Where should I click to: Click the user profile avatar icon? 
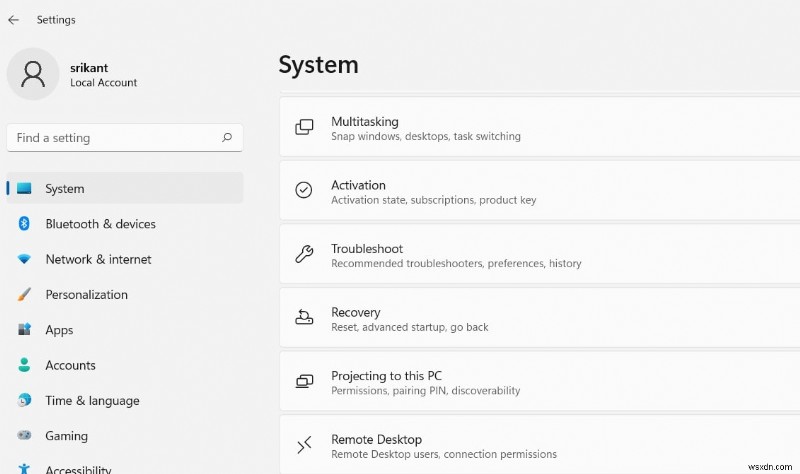[33, 74]
